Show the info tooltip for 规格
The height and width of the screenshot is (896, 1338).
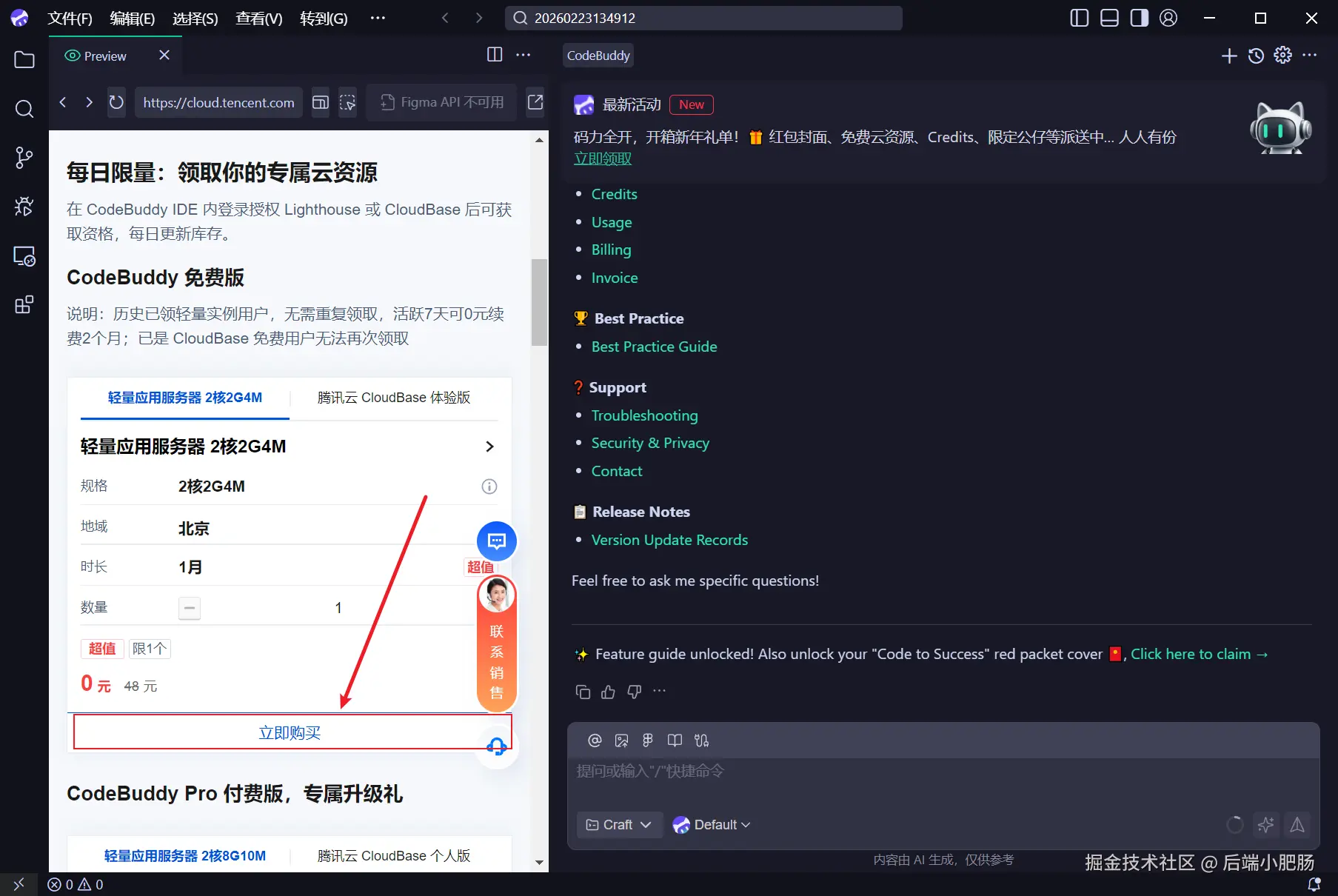pos(489,487)
